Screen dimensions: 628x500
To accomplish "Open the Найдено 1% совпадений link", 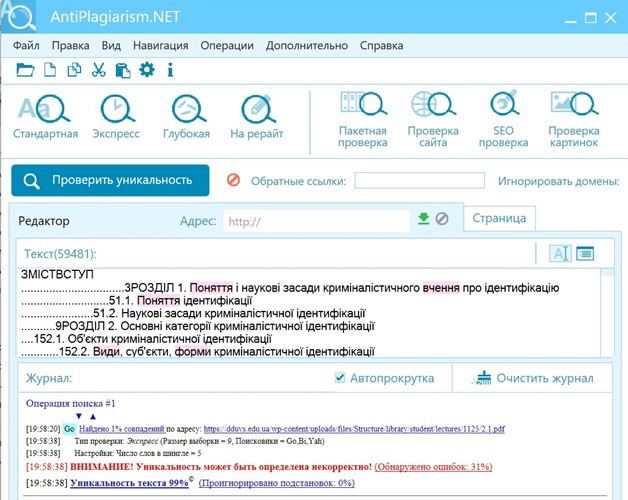I will [122, 429].
